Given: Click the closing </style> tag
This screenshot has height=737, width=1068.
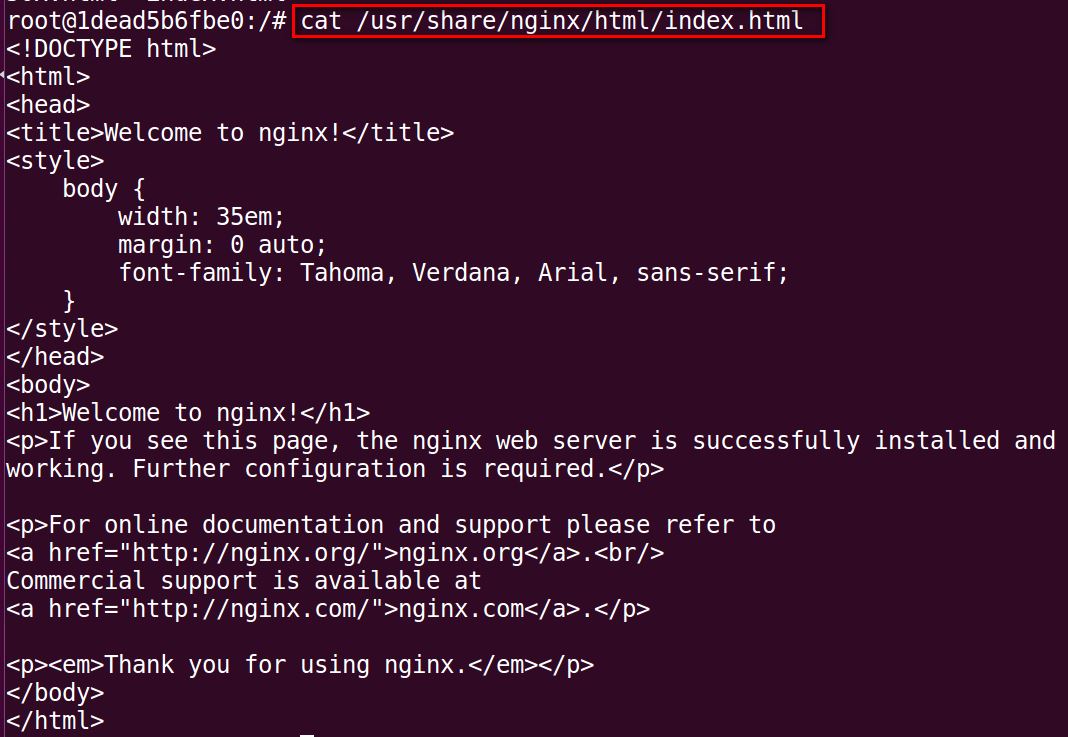Looking at the screenshot, I should (62, 328).
